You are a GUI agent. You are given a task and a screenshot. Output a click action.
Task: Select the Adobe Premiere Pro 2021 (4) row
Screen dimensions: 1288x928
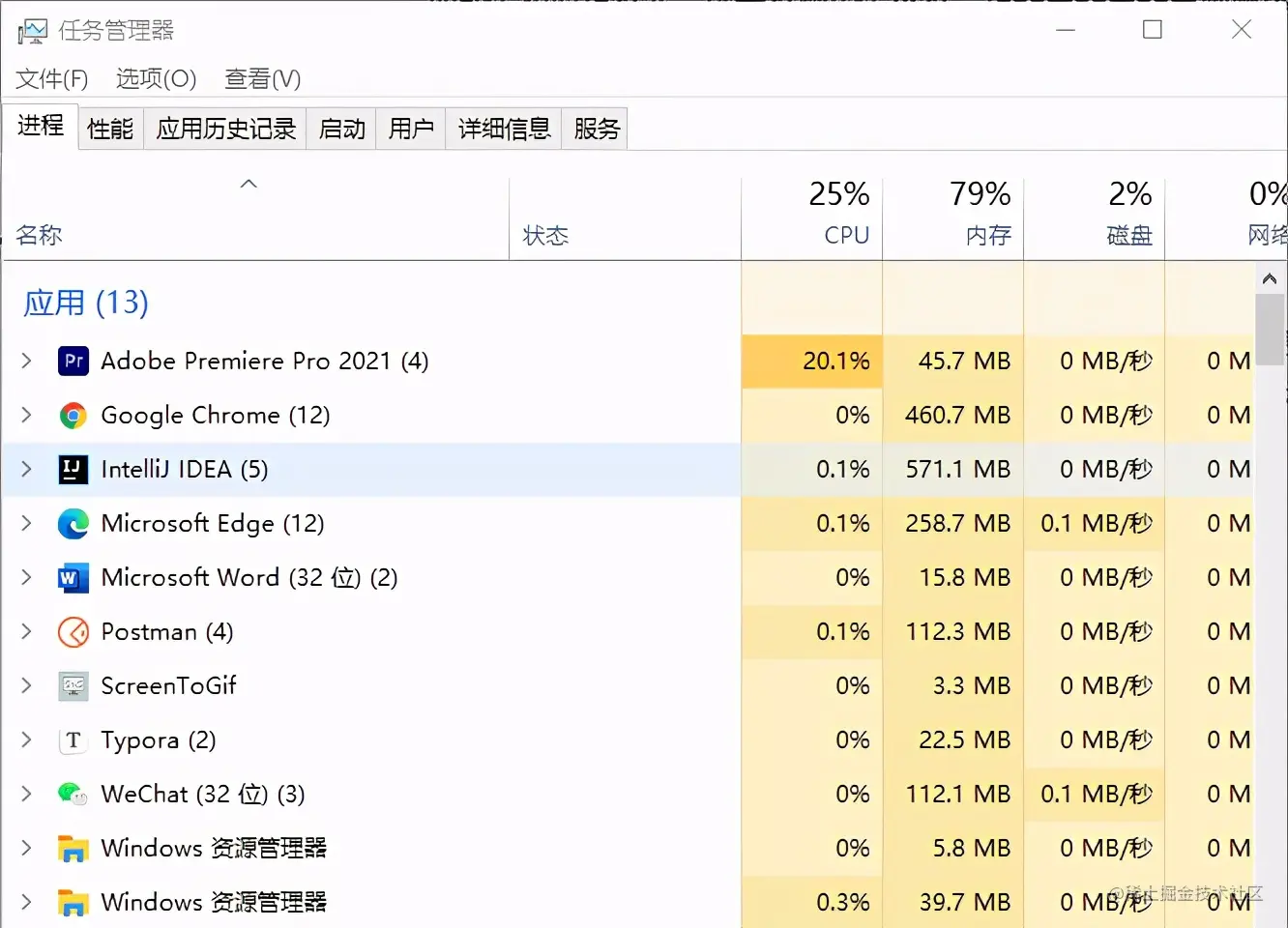629,361
